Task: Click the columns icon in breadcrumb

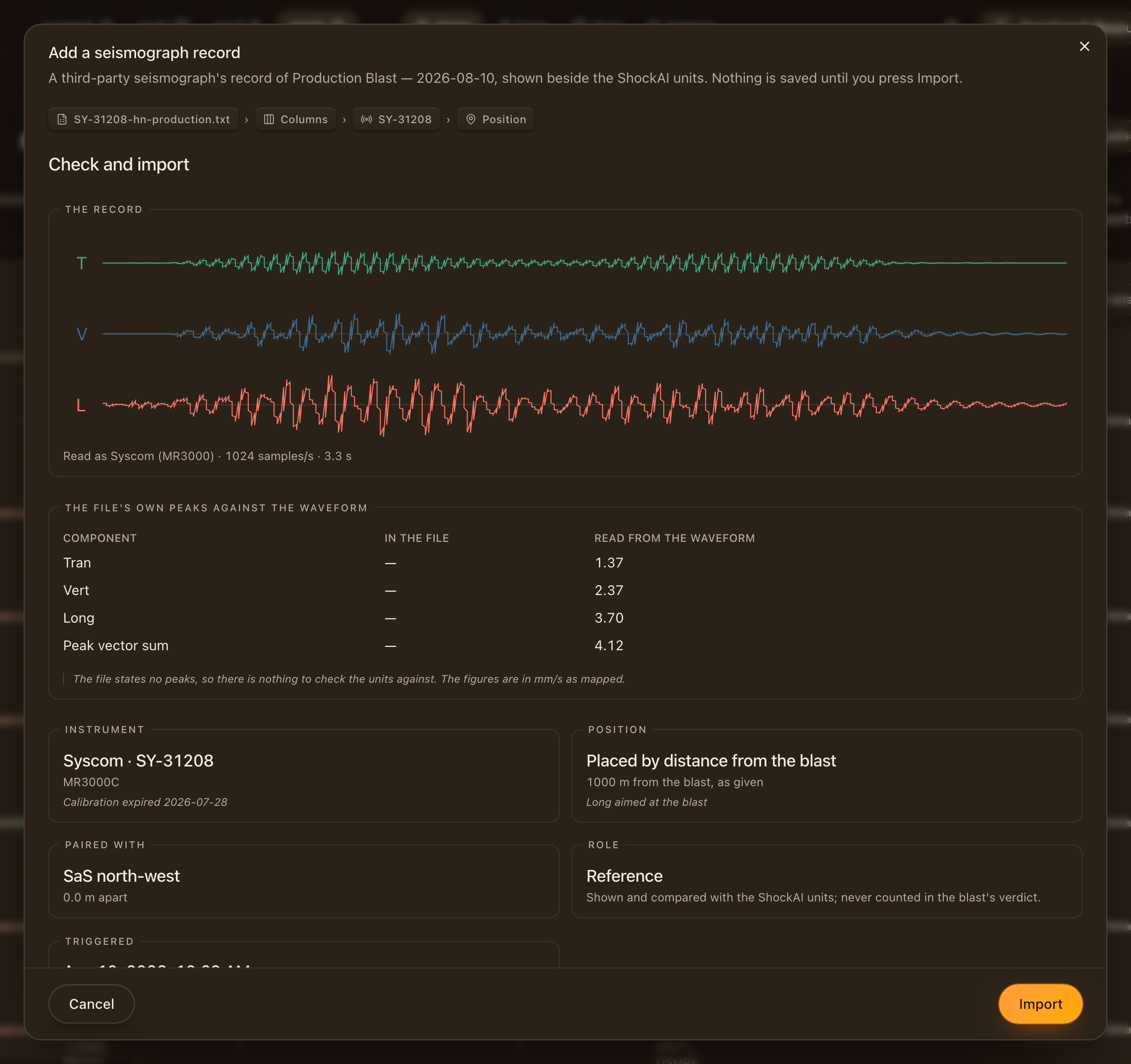Action: 269,120
